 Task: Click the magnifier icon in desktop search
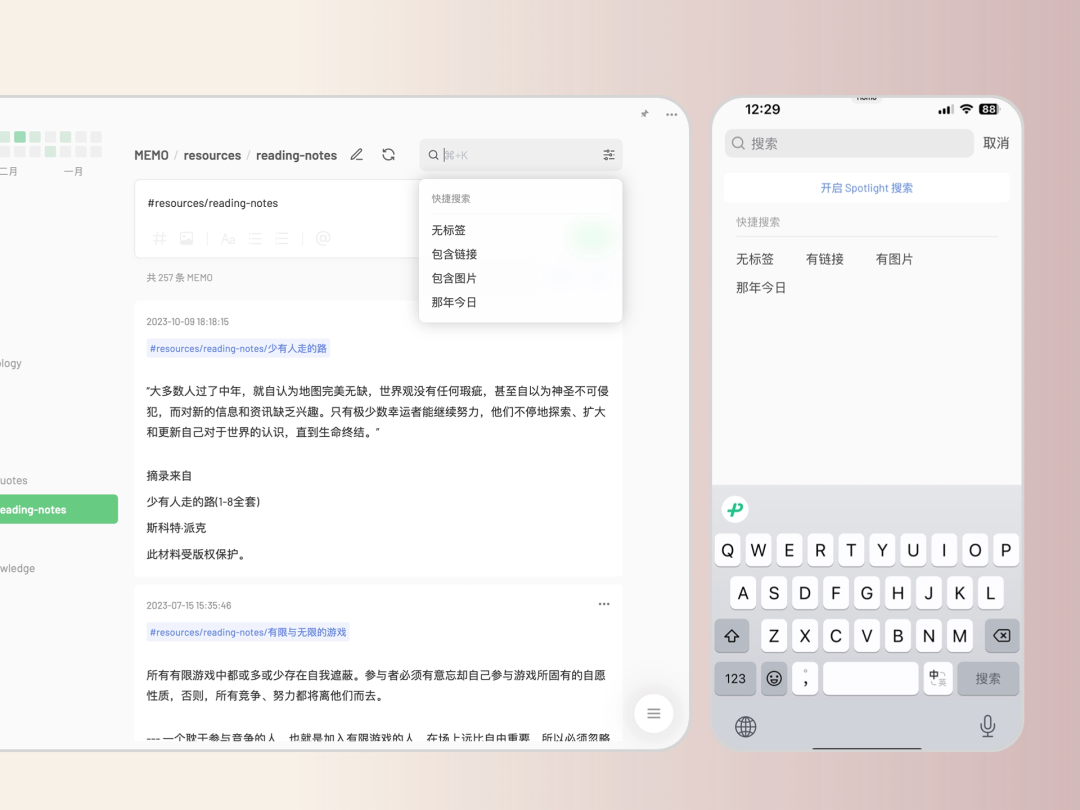tap(433, 155)
